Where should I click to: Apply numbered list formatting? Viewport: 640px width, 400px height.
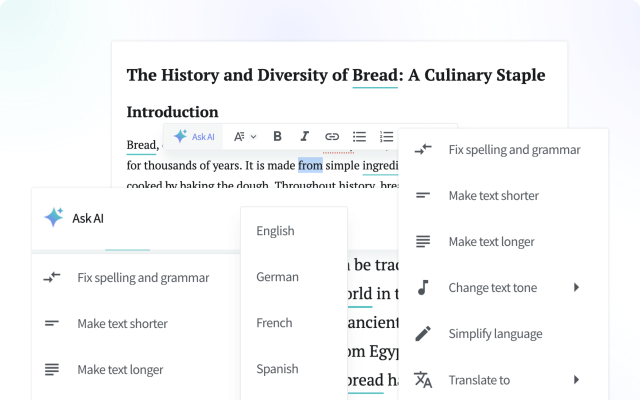coord(386,137)
